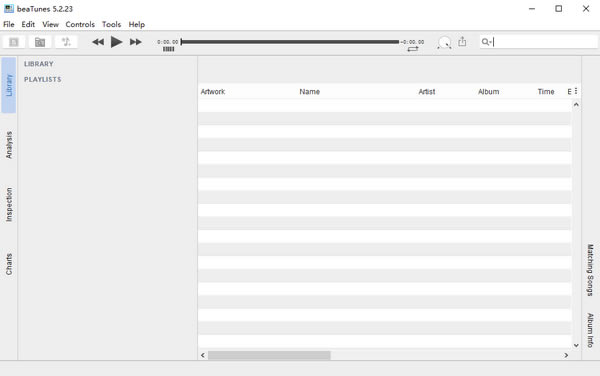
Task: Click the first toolbar button left of folder icon
Action: click(x=14, y=42)
